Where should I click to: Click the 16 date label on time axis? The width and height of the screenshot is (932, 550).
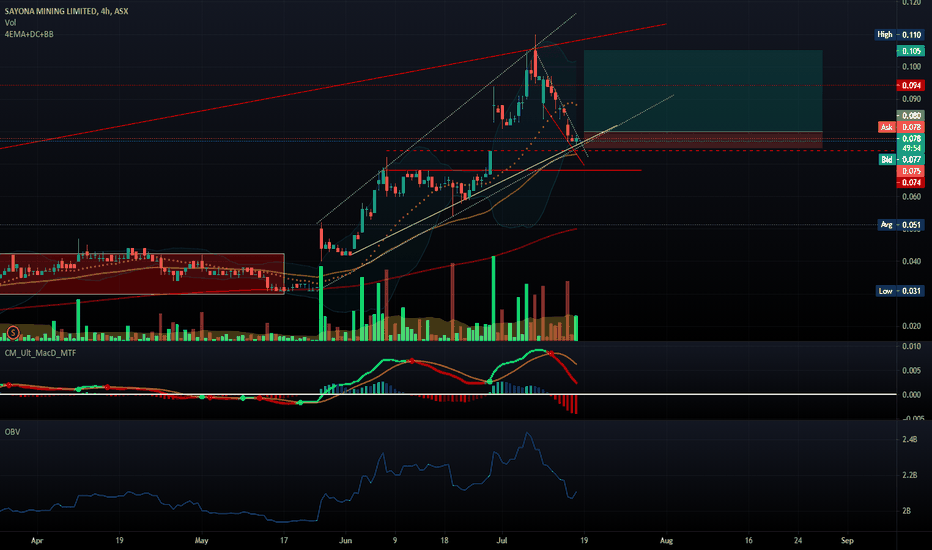click(x=748, y=540)
